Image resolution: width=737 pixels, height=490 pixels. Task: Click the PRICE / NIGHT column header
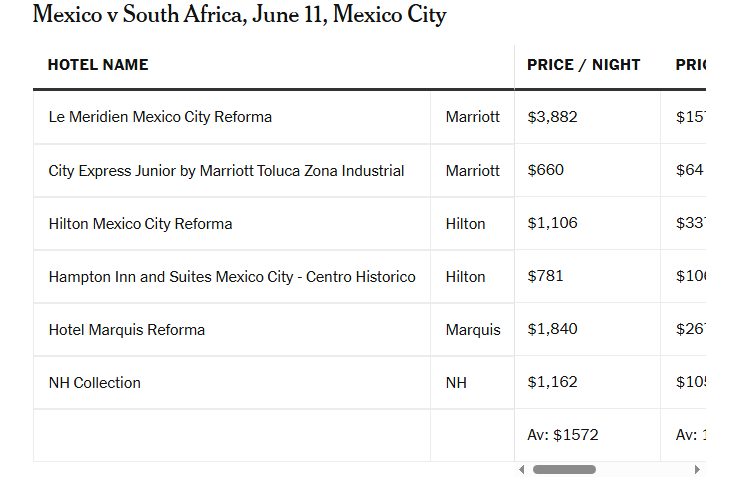[x=584, y=65]
